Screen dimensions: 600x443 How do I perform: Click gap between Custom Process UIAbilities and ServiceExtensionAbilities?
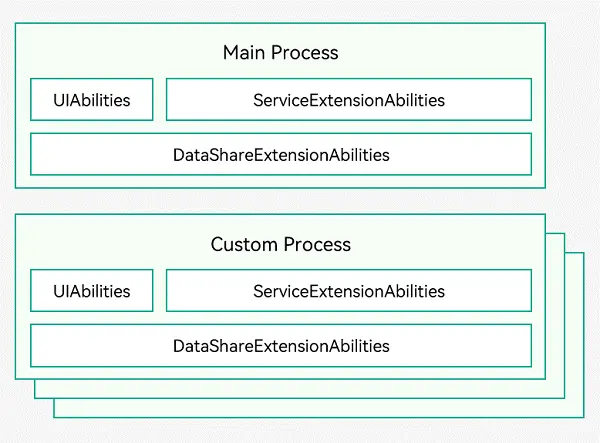(x=160, y=290)
